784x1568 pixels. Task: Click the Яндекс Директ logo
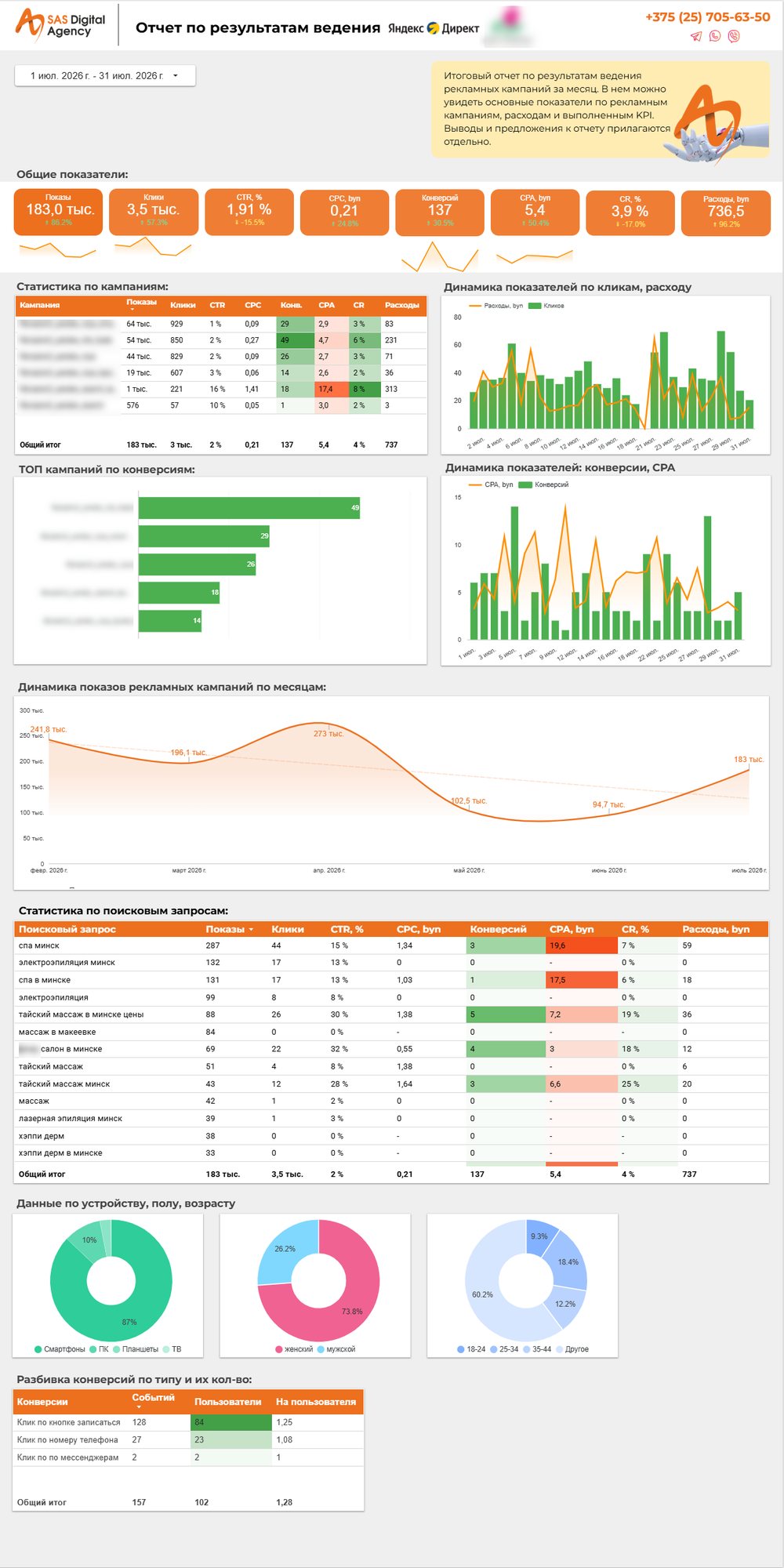[x=434, y=28]
